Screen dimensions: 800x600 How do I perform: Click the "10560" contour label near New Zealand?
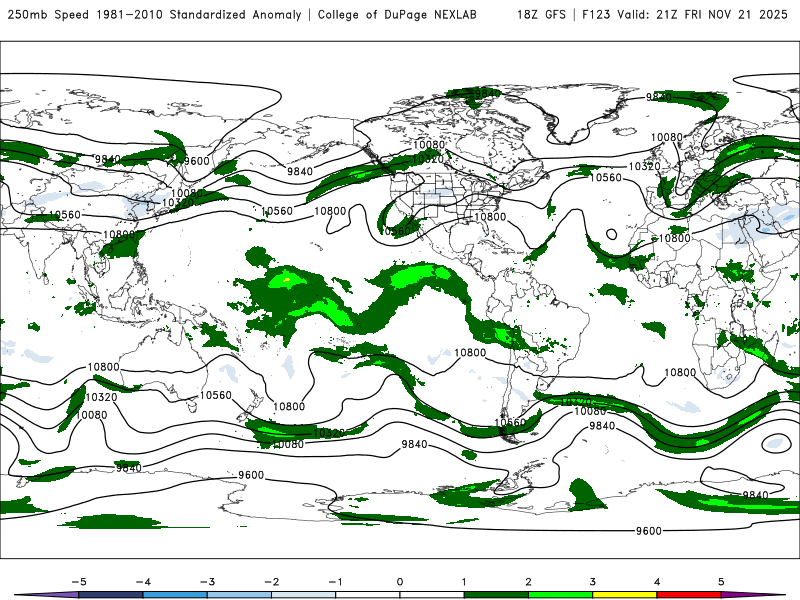coord(215,395)
